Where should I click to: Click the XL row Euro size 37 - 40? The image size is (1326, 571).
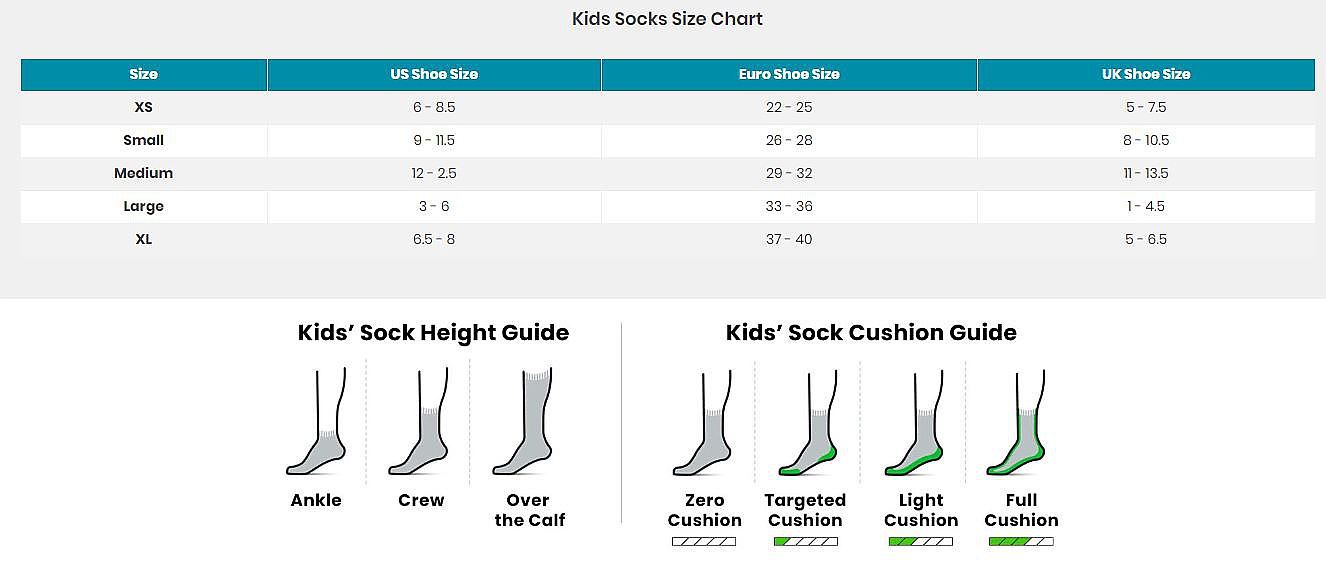pos(789,239)
